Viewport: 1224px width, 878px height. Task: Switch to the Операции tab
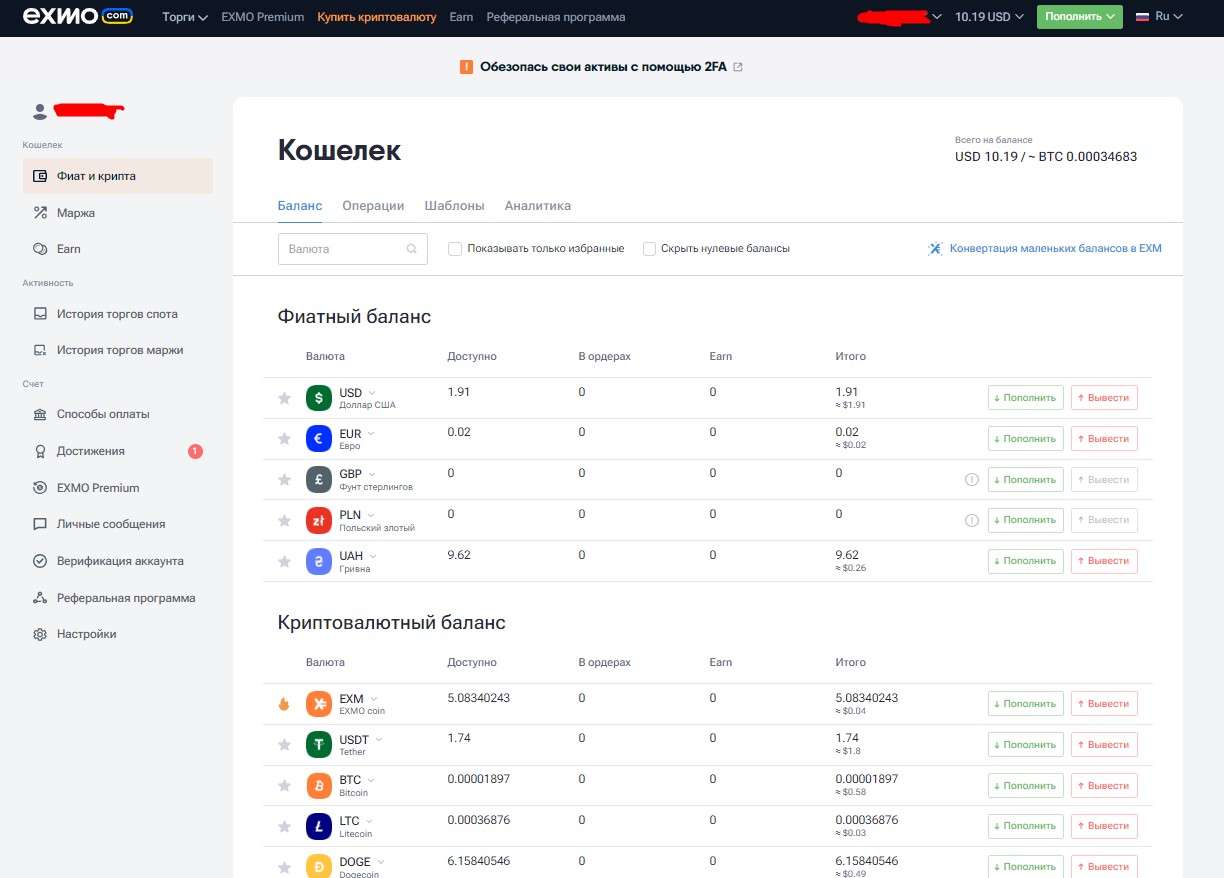pyautogui.click(x=373, y=206)
